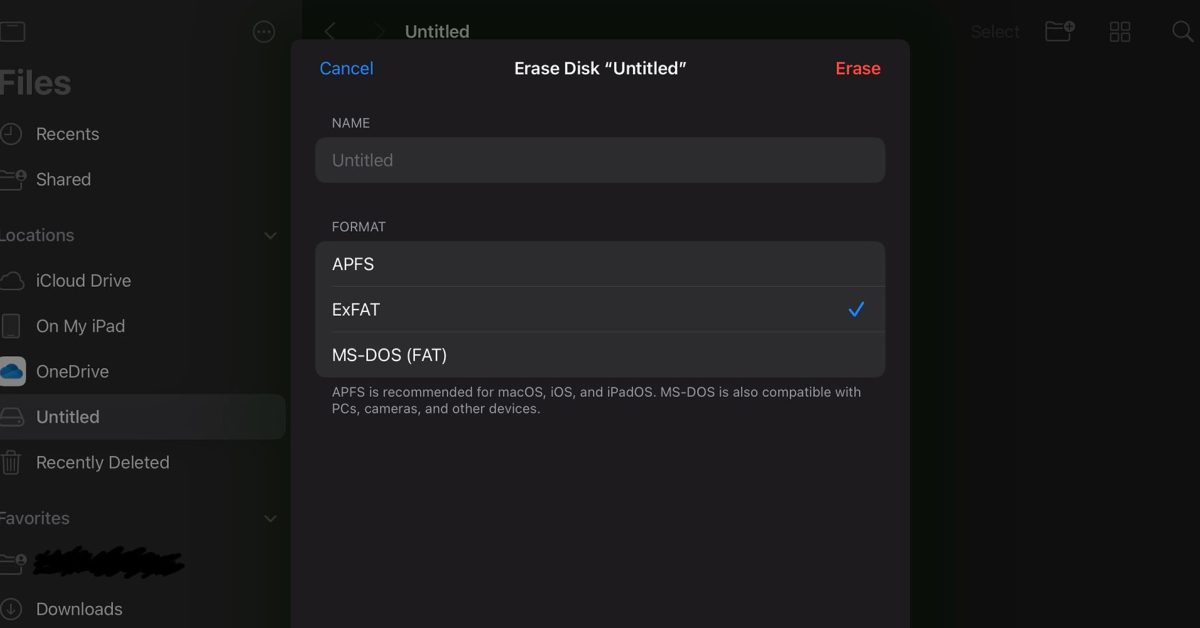Pick the MS-DOS (FAT) format
This screenshot has height=628, width=1200.
(600, 355)
